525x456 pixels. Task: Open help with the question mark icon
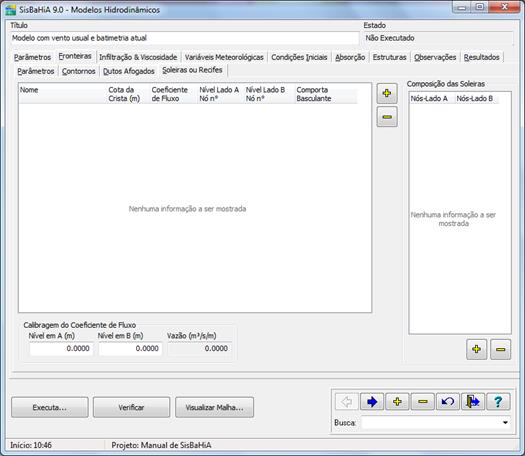click(498, 401)
